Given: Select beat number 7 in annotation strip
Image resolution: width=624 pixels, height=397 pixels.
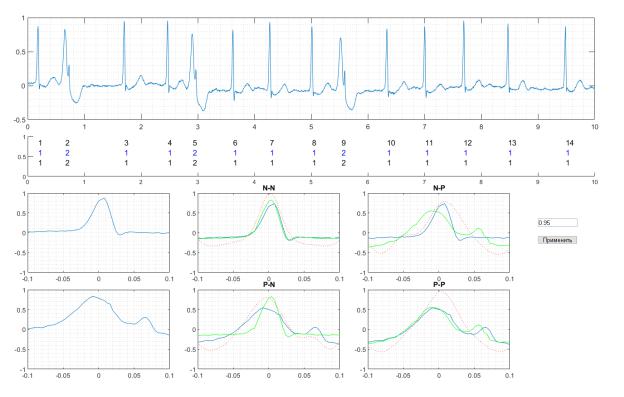Looking at the screenshot, I should pos(272,143).
